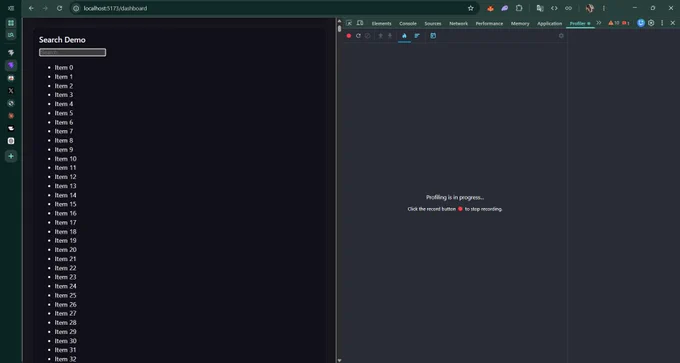680x363 pixels.
Task: Toggle the device toolbar icon
Action: pyautogui.click(x=360, y=23)
